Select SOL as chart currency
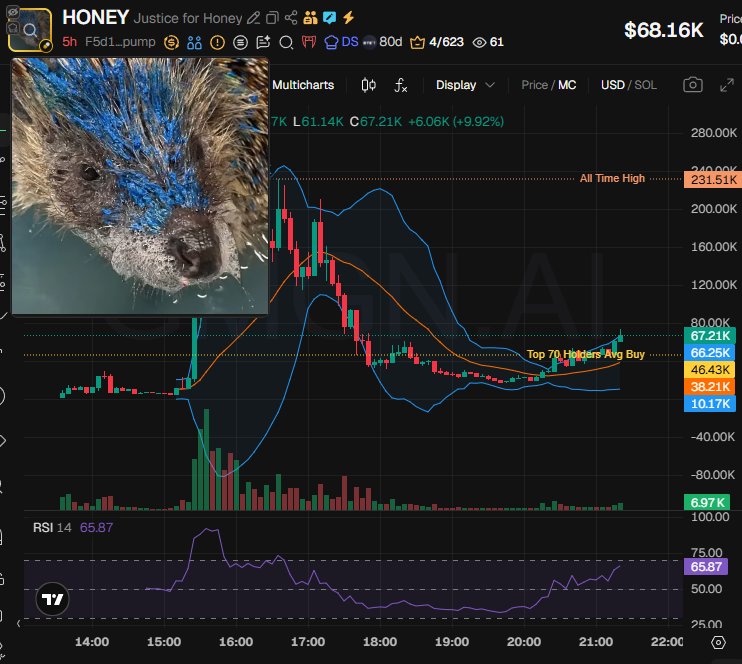Image resolution: width=742 pixels, height=664 pixels. pos(645,85)
